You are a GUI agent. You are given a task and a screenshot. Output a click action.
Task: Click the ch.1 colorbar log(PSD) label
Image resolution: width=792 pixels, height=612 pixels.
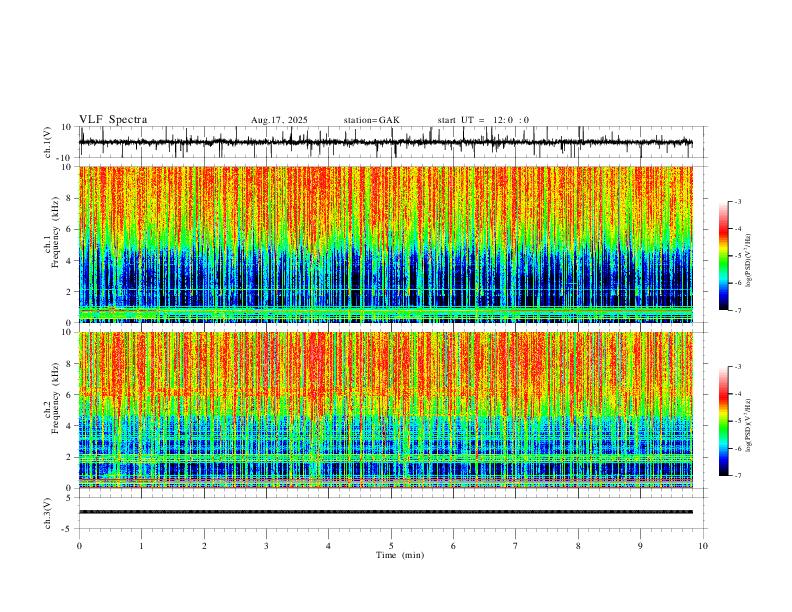pyautogui.click(x=749, y=260)
